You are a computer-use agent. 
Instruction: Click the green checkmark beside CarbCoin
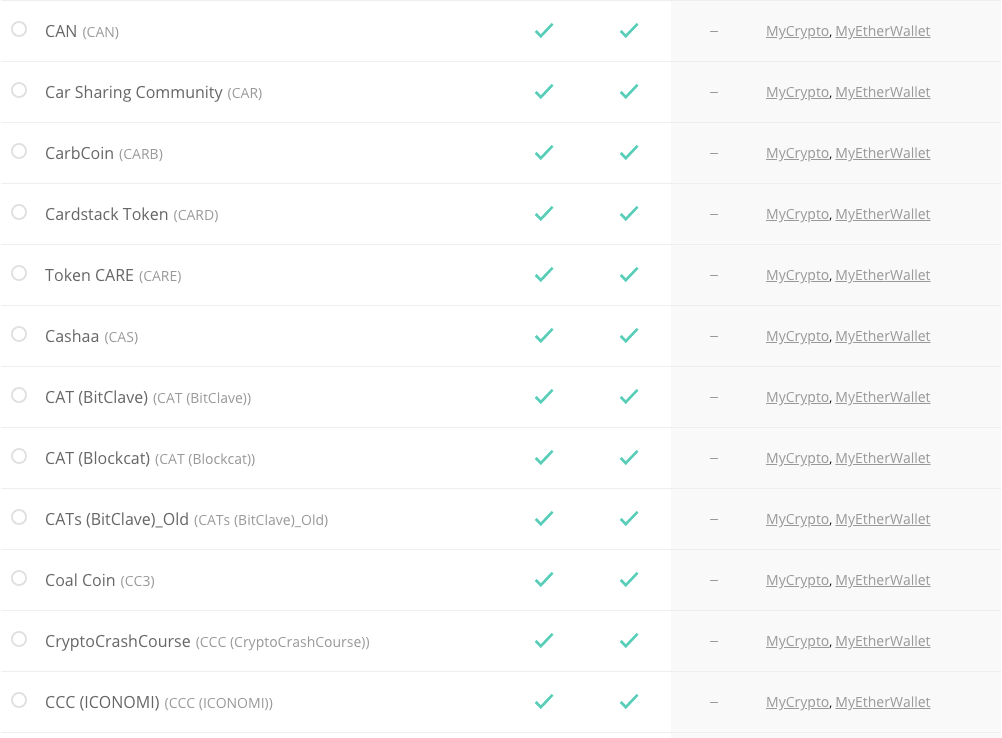point(544,152)
